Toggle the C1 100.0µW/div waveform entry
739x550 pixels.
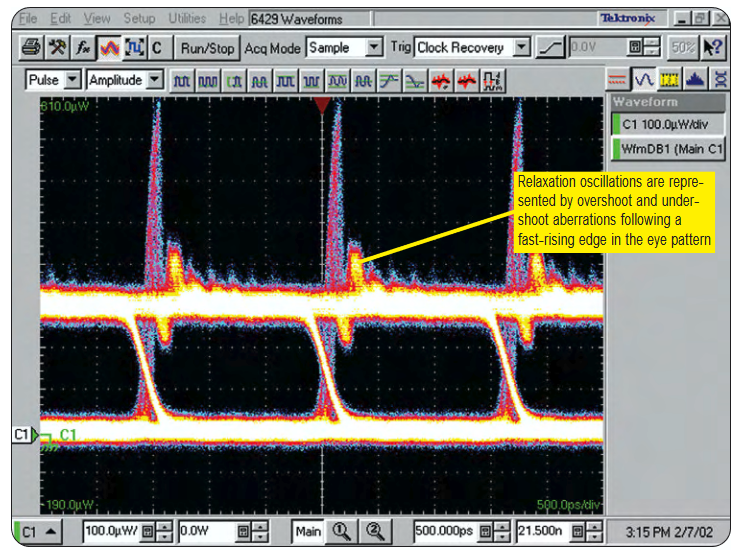tap(667, 125)
